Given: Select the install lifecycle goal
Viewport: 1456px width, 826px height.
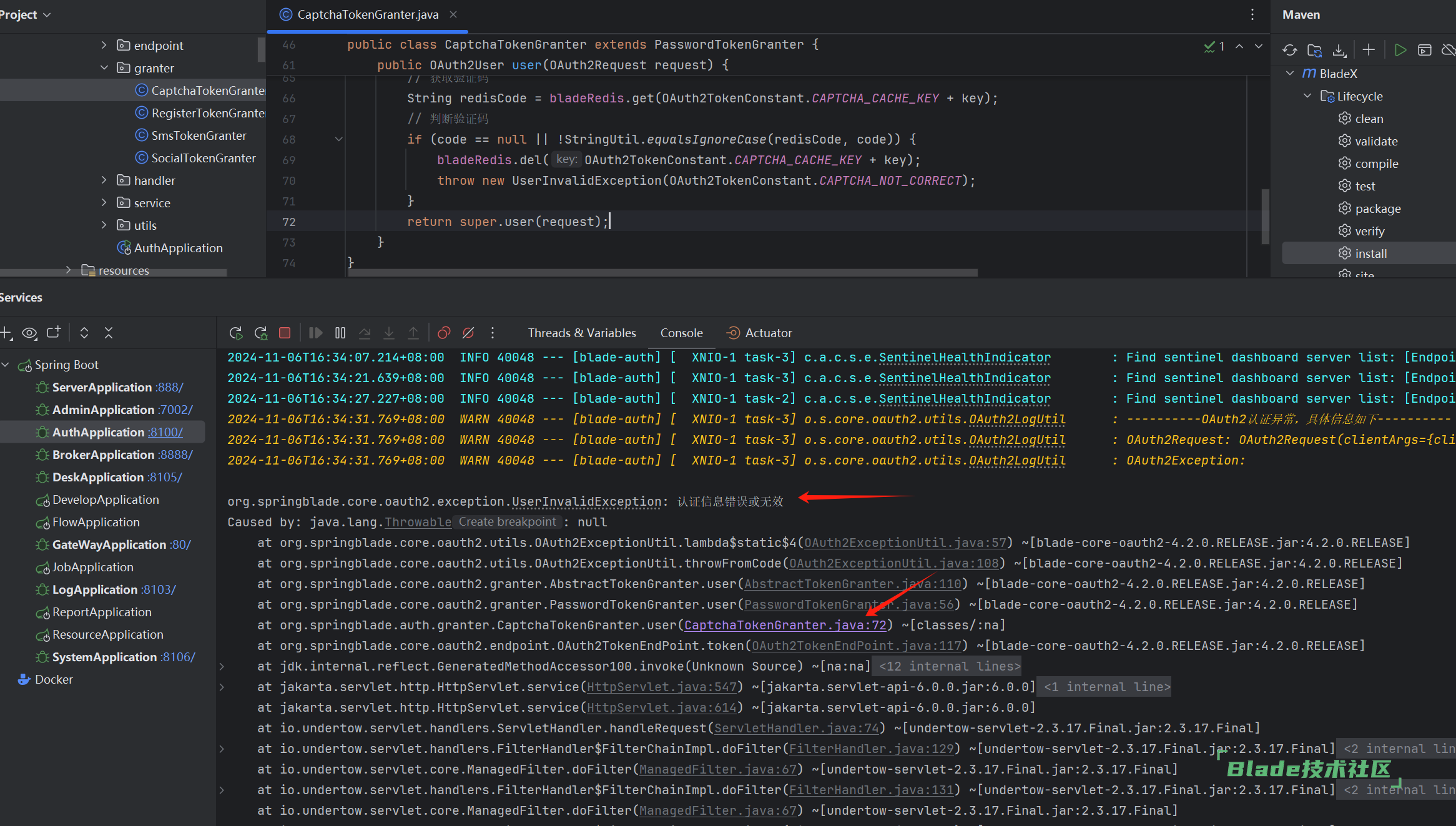Looking at the screenshot, I should tap(1370, 253).
